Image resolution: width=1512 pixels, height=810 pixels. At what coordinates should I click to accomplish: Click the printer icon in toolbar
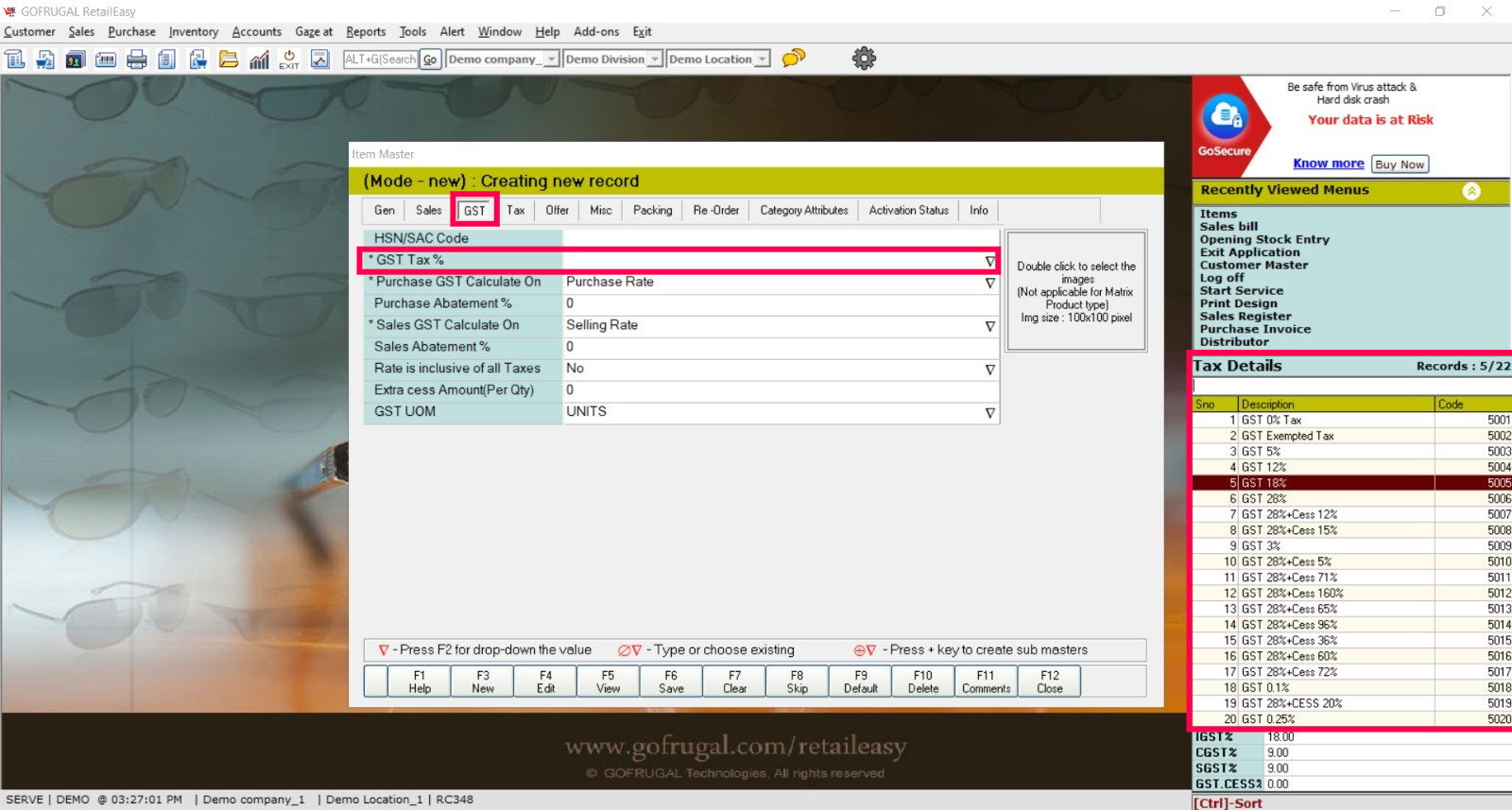pyautogui.click(x=137, y=60)
